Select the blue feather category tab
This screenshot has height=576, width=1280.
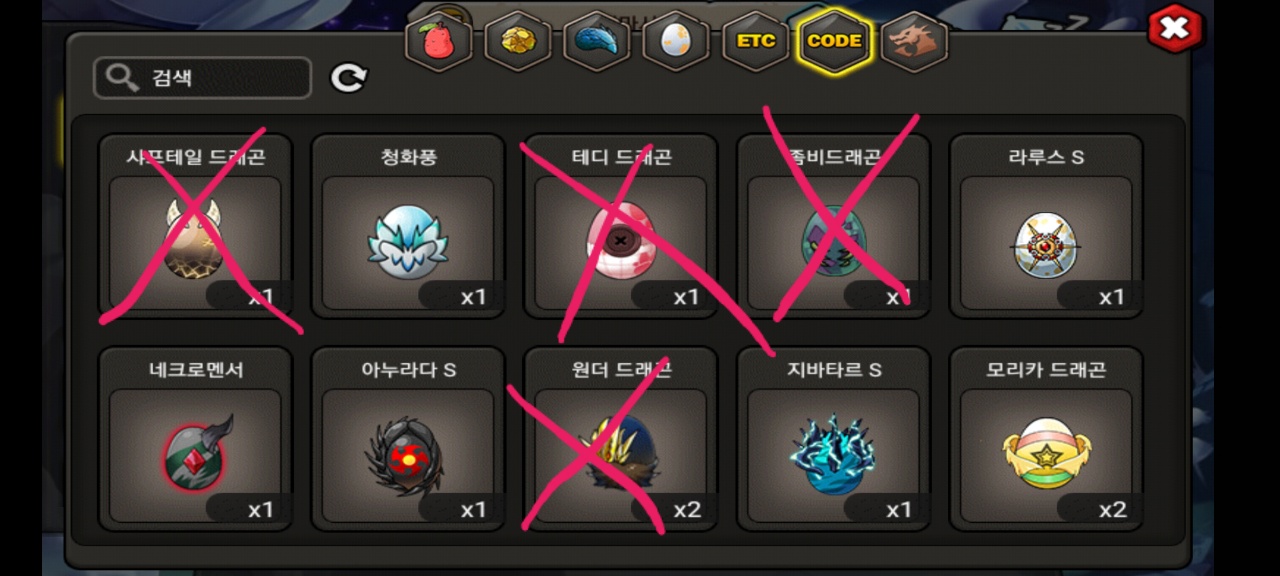(597, 41)
